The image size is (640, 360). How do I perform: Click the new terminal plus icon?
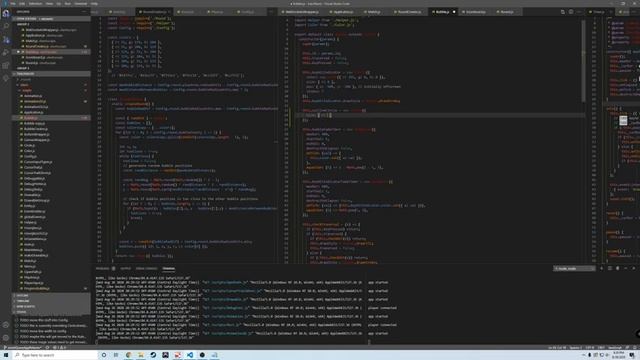(601, 269)
